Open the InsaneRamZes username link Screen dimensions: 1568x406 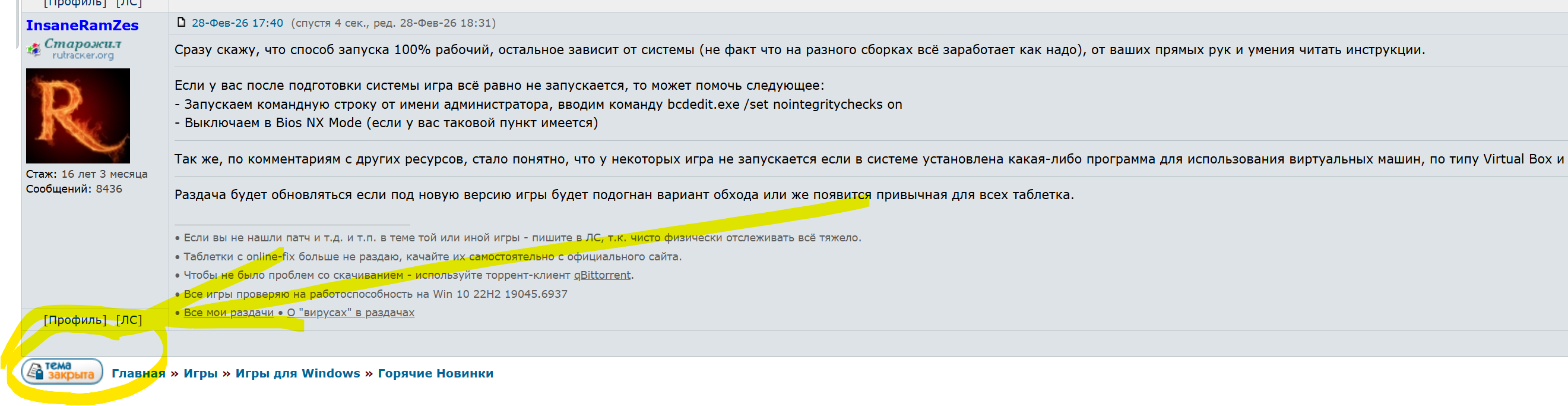(x=82, y=26)
